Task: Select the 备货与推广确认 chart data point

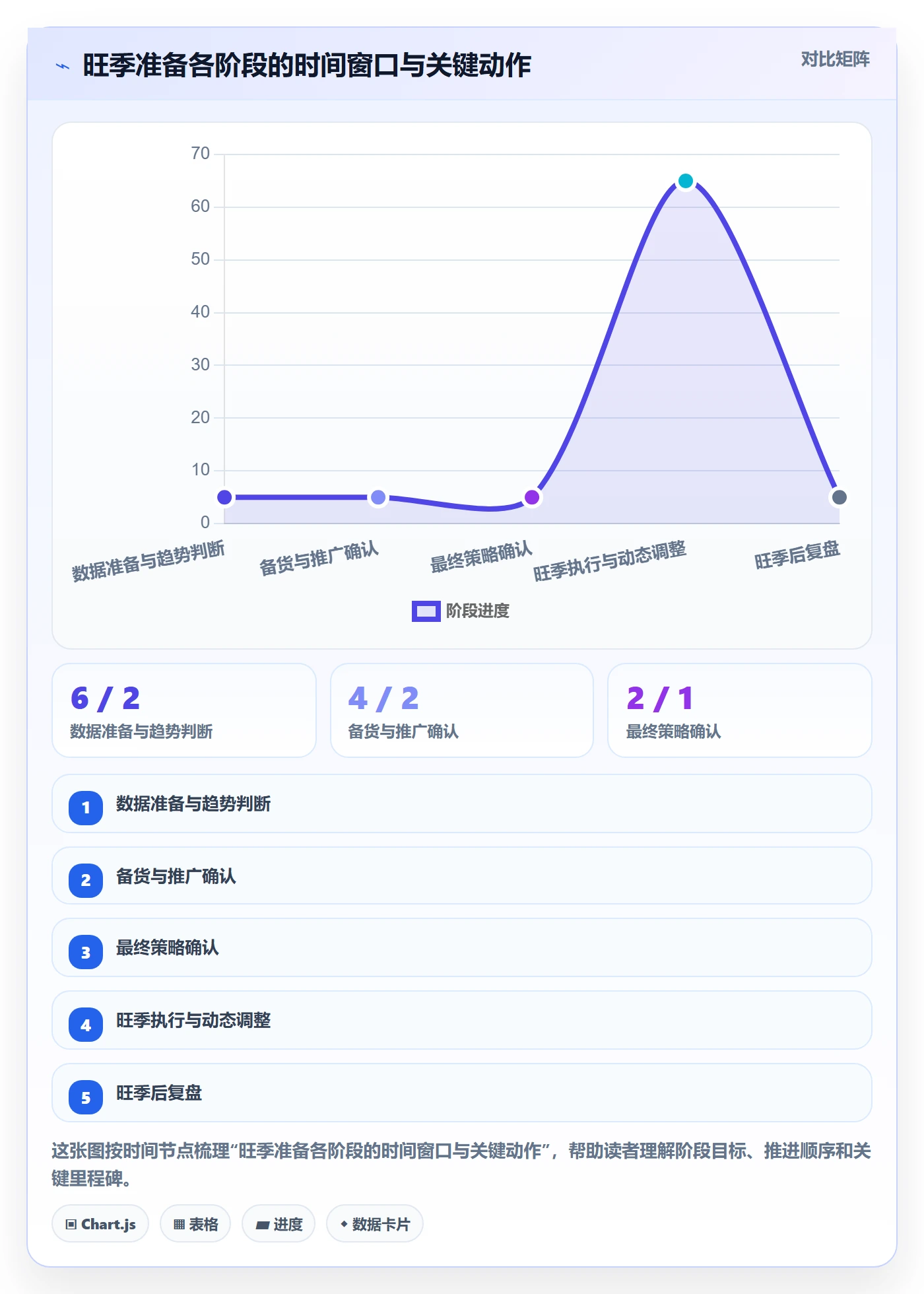Action: pyautogui.click(x=378, y=497)
